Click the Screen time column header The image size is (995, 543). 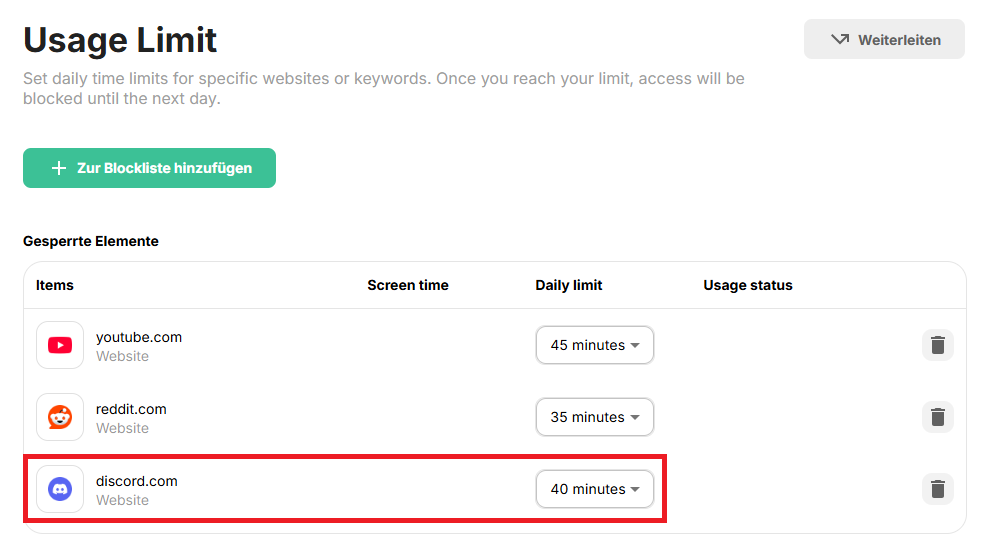click(x=407, y=285)
